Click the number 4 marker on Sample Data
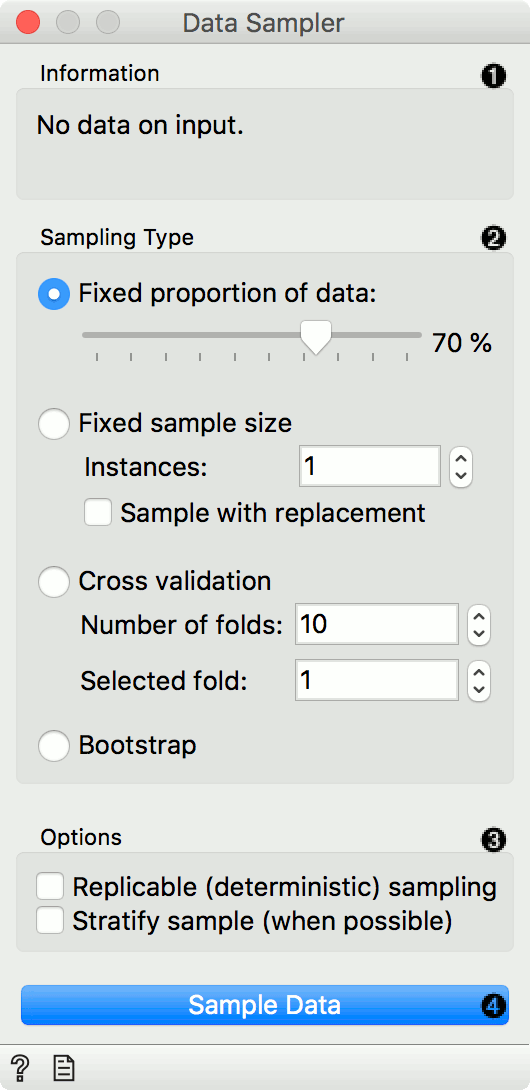 click(493, 1006)
